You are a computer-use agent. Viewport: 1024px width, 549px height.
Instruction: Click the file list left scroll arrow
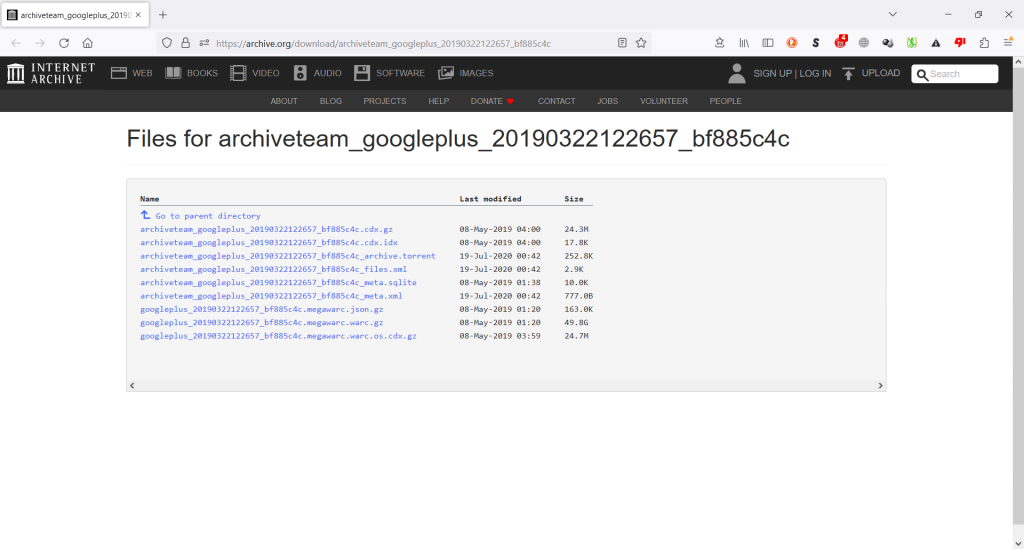click(133, 386)
